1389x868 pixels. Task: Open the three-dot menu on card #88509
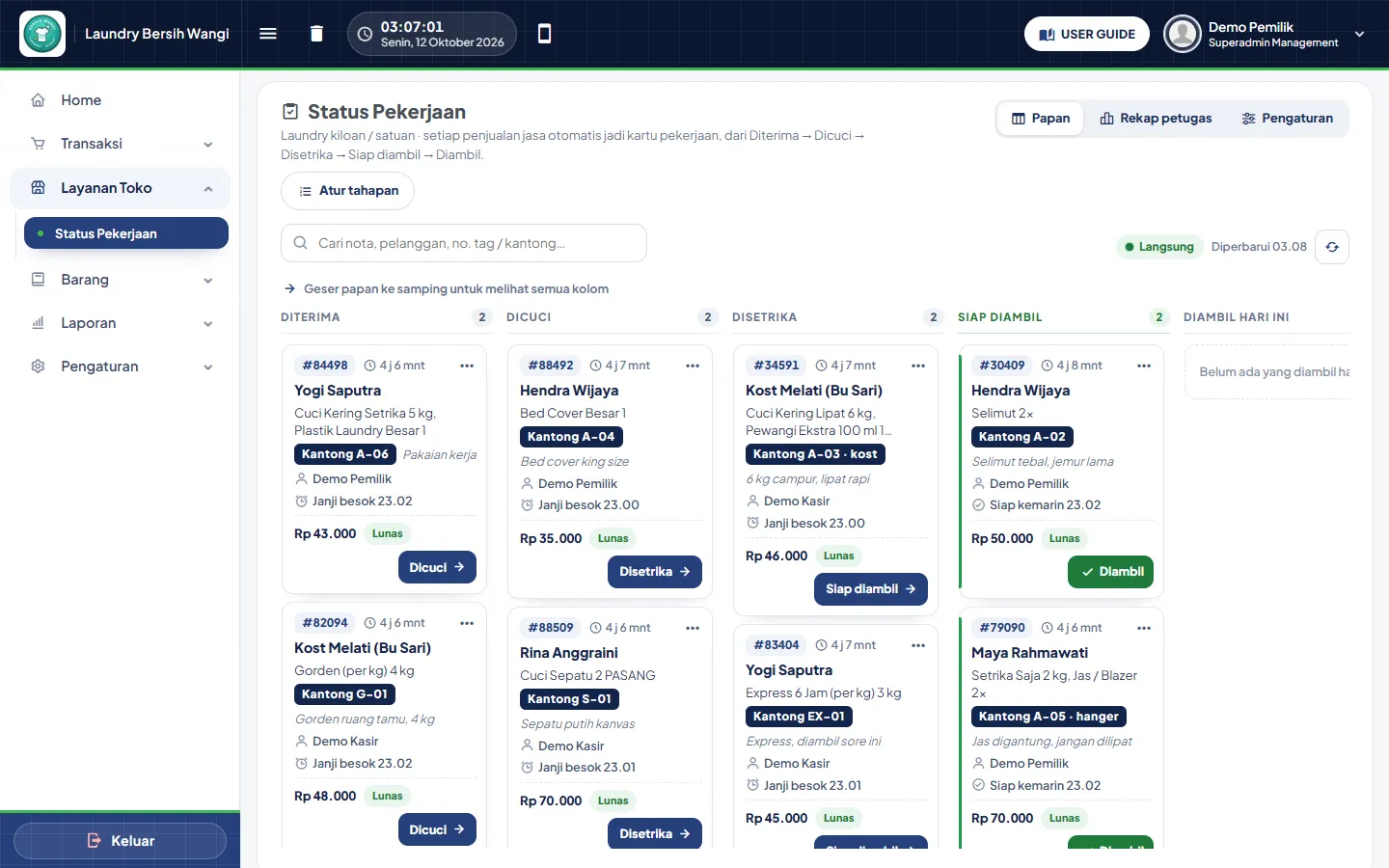click(x=693, y=628)
